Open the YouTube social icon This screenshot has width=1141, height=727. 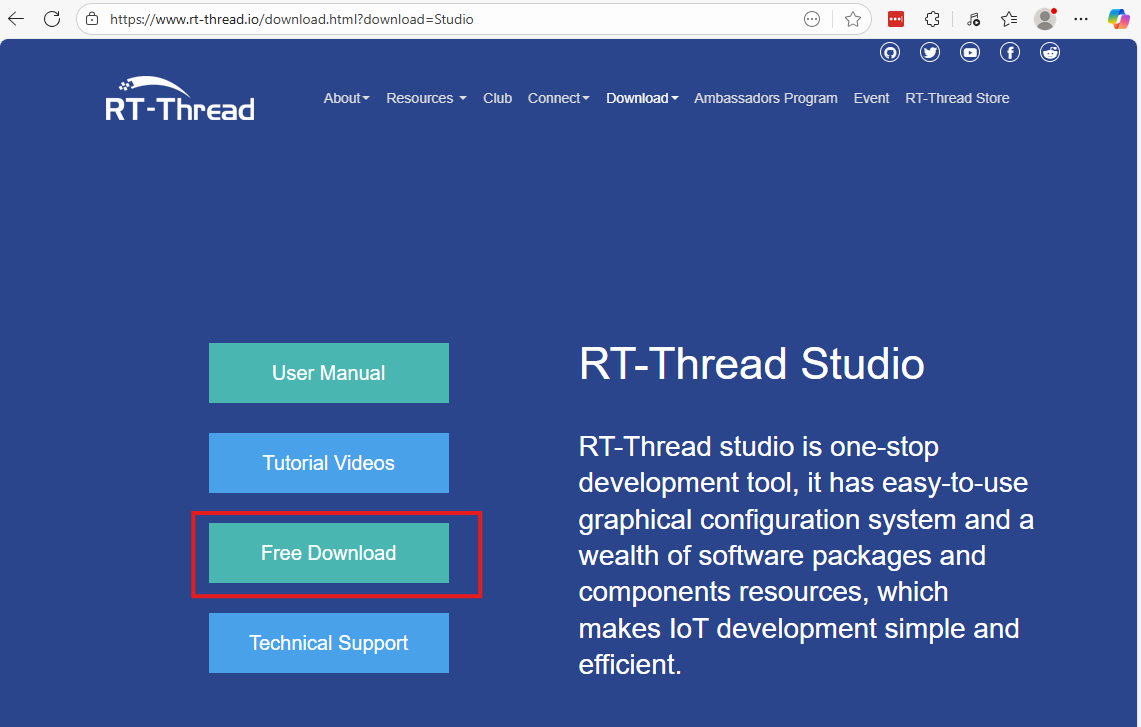point(970,52)
